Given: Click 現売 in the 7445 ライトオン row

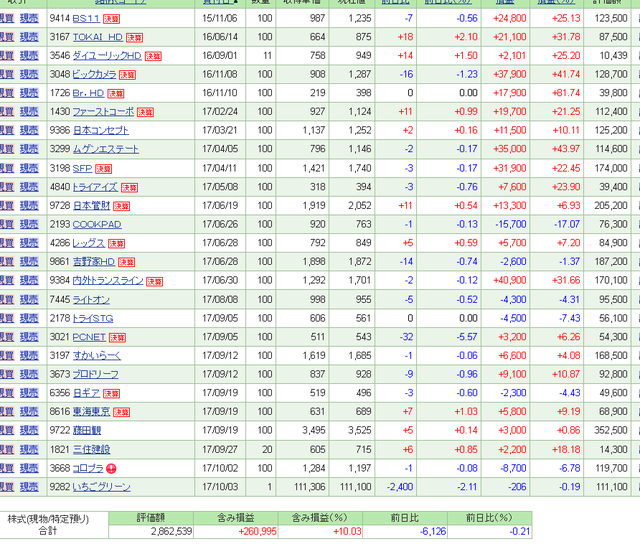Looking at the screenshot, I should coord(29,300).
